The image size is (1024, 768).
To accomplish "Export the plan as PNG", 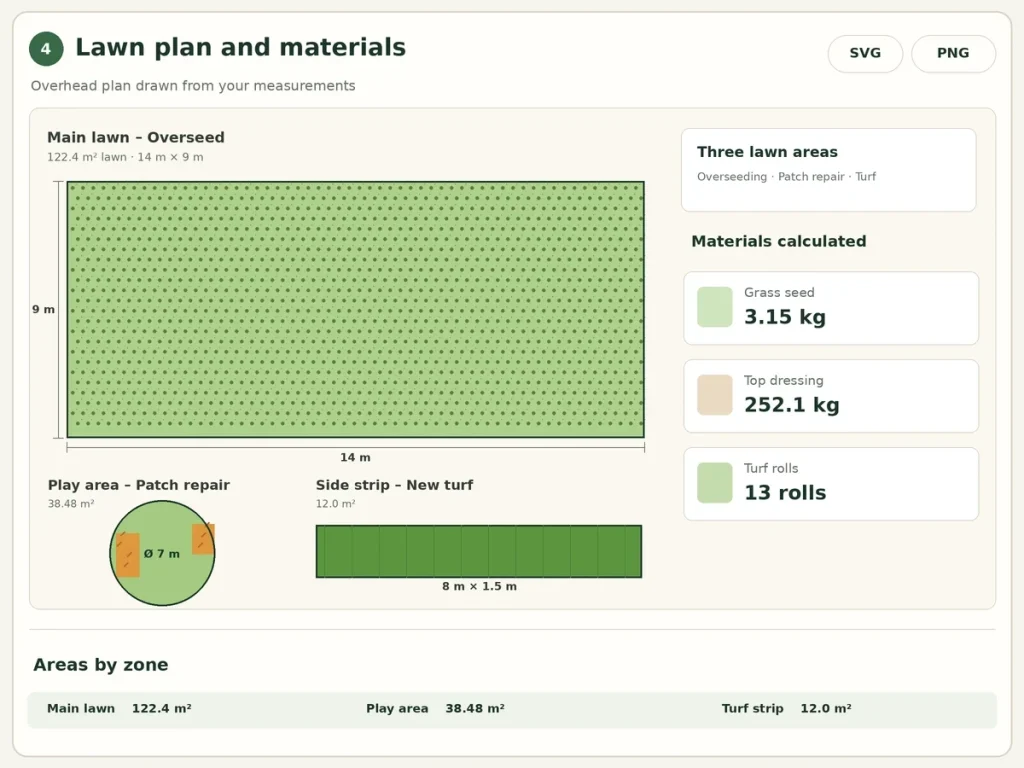I will [953, 53].
